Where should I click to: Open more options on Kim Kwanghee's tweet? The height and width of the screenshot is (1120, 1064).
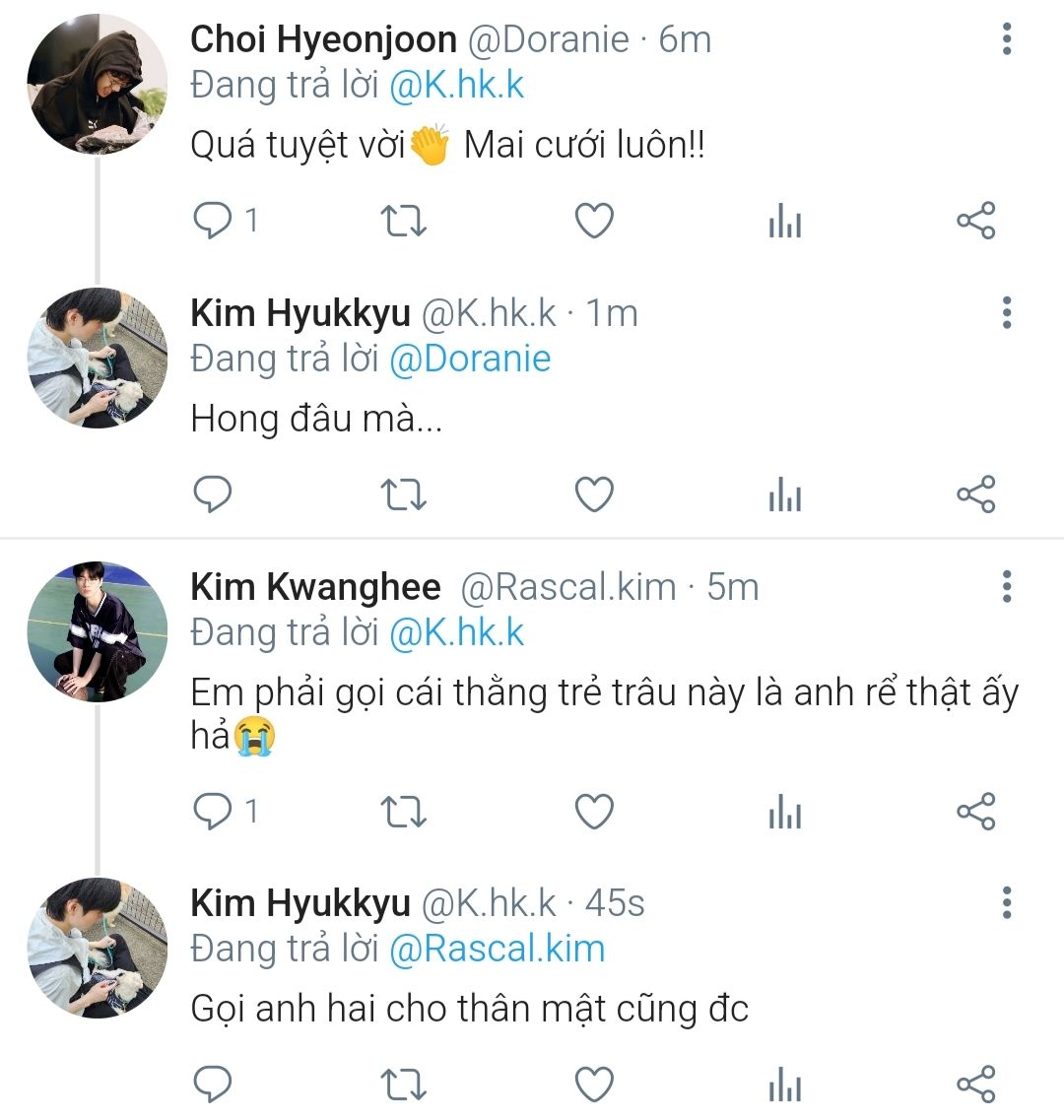1006,586
